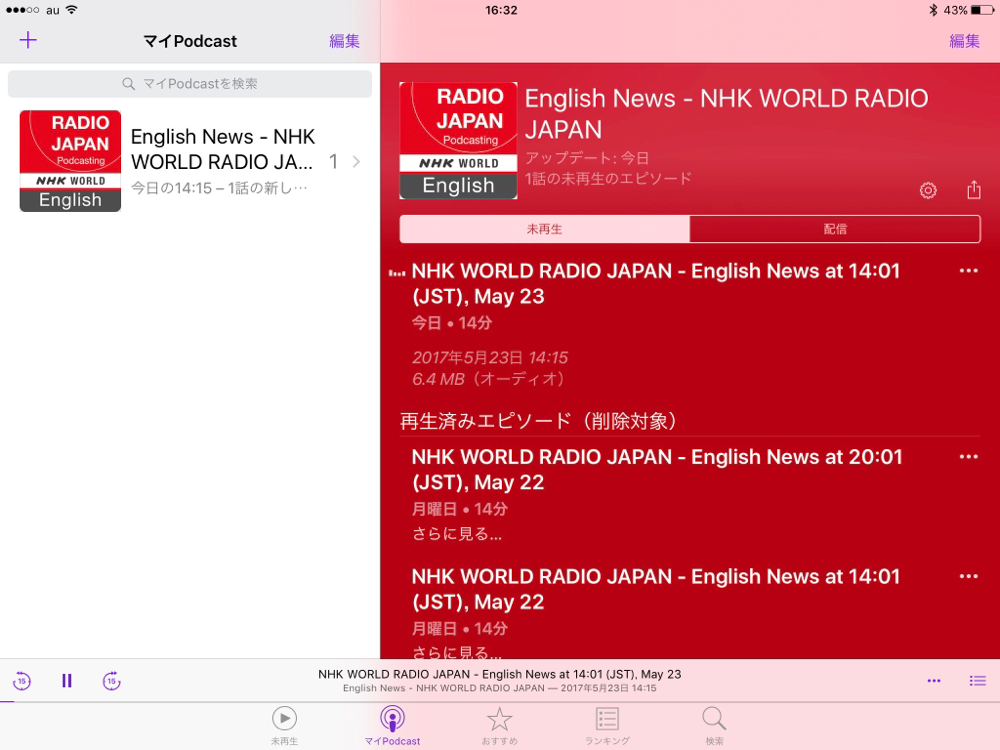This screenshot has width=1000, height=750.
Task: Go to the マイPodcast bottom tab
Action: click(x=392, y=726)
